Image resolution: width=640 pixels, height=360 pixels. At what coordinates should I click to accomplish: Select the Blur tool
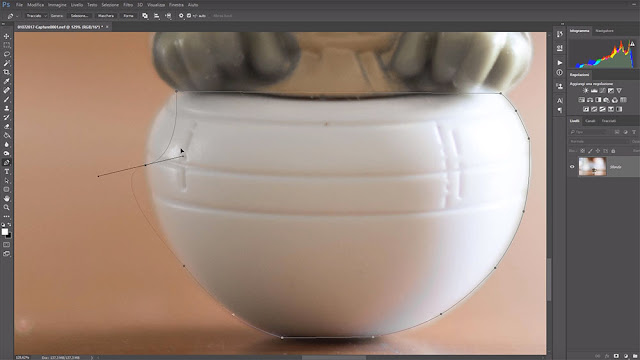pos(6,144)
